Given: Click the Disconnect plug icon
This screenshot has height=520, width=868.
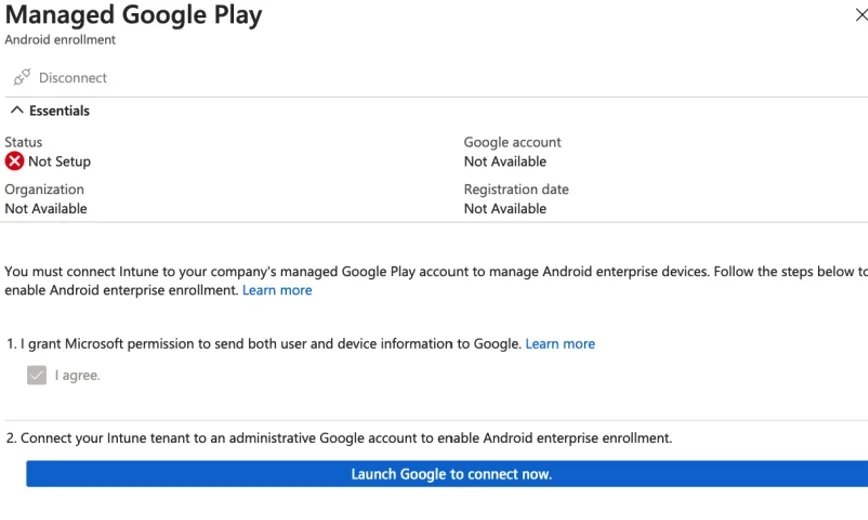Looking at the screenshot, I should (x=22, y=77).
